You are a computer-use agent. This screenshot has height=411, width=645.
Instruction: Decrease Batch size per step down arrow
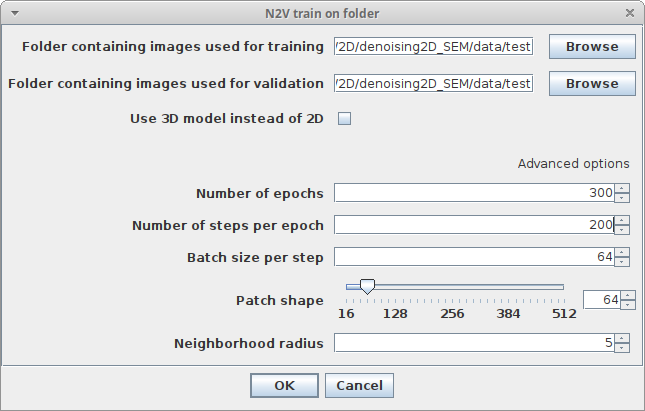pyautogui.click(x=622, y=262)
